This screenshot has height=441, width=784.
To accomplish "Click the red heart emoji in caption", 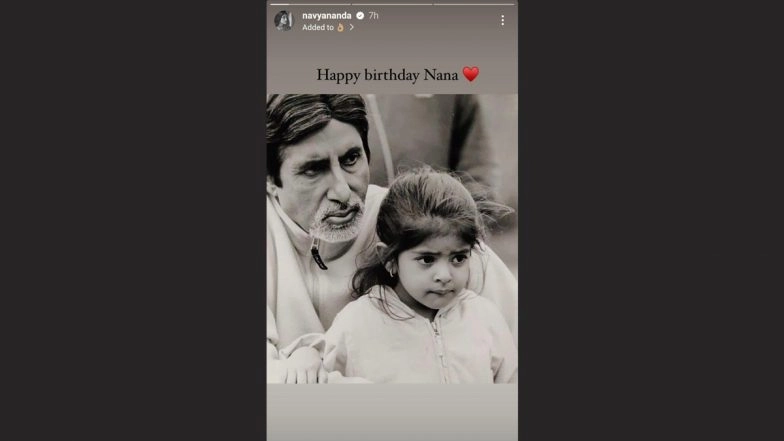I will (470, 74).
